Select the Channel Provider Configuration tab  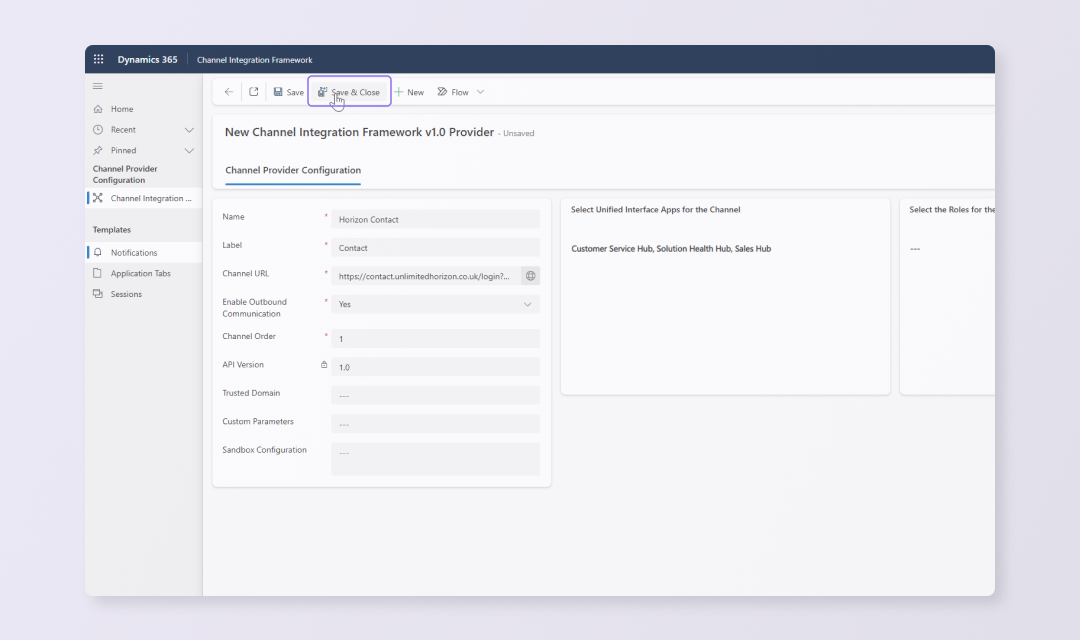(293, 171)
